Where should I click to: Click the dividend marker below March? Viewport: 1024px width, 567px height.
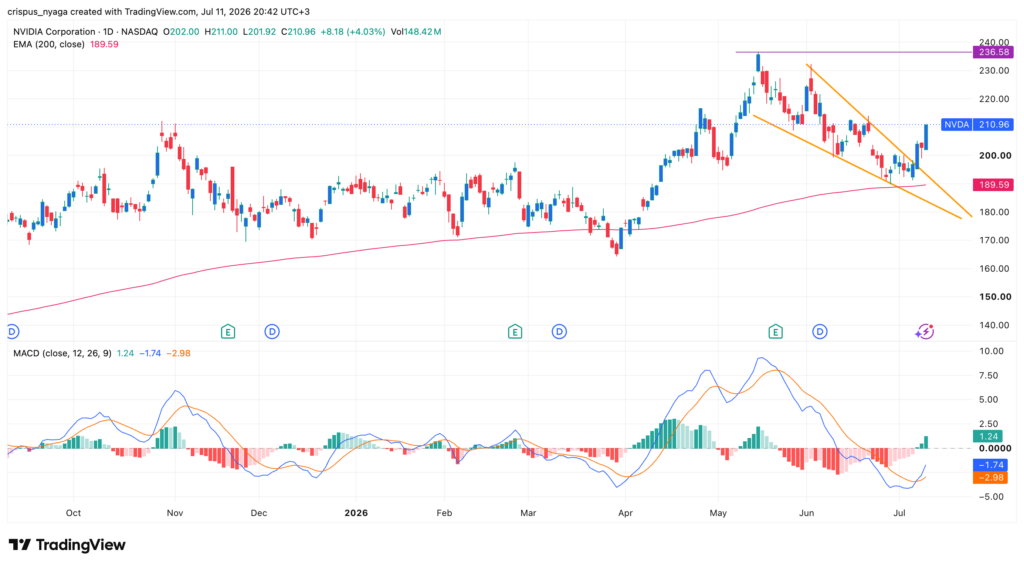(x=559, y=332)
